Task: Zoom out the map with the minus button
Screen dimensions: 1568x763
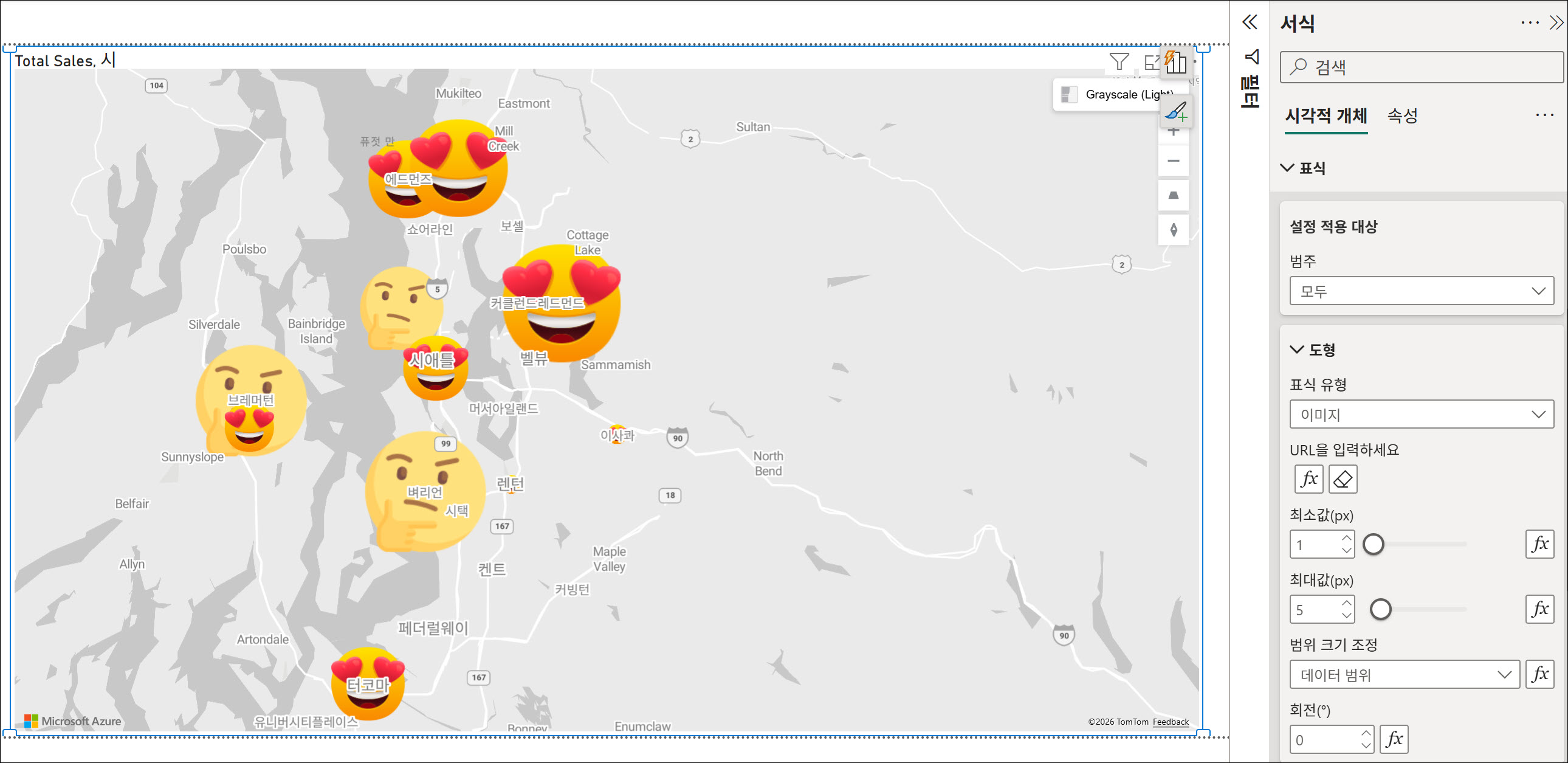Action: tap(1173, 161)
